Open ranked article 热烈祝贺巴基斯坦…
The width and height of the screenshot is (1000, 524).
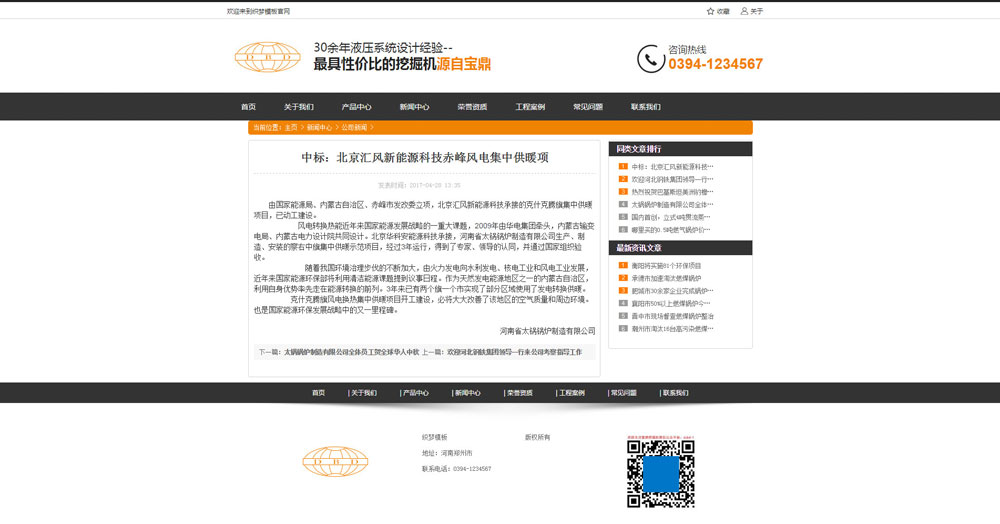coord(672,192)
